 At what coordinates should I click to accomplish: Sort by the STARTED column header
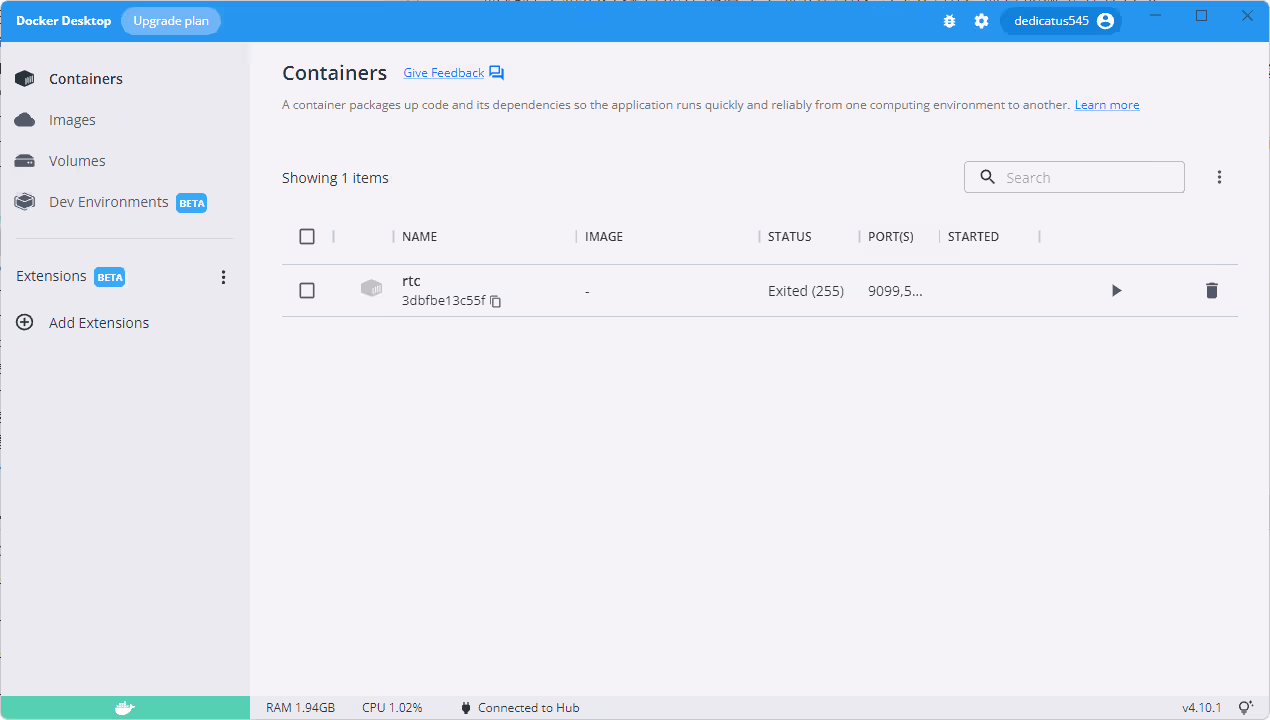coord(973,237)
